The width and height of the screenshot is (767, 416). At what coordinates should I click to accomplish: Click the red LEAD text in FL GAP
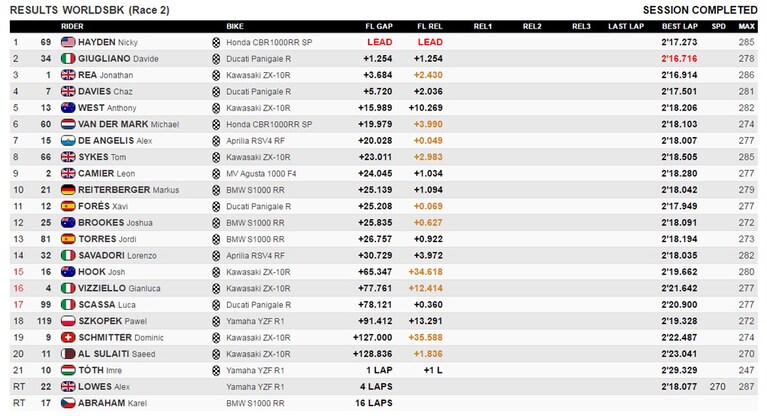click(x=380, y=42)
